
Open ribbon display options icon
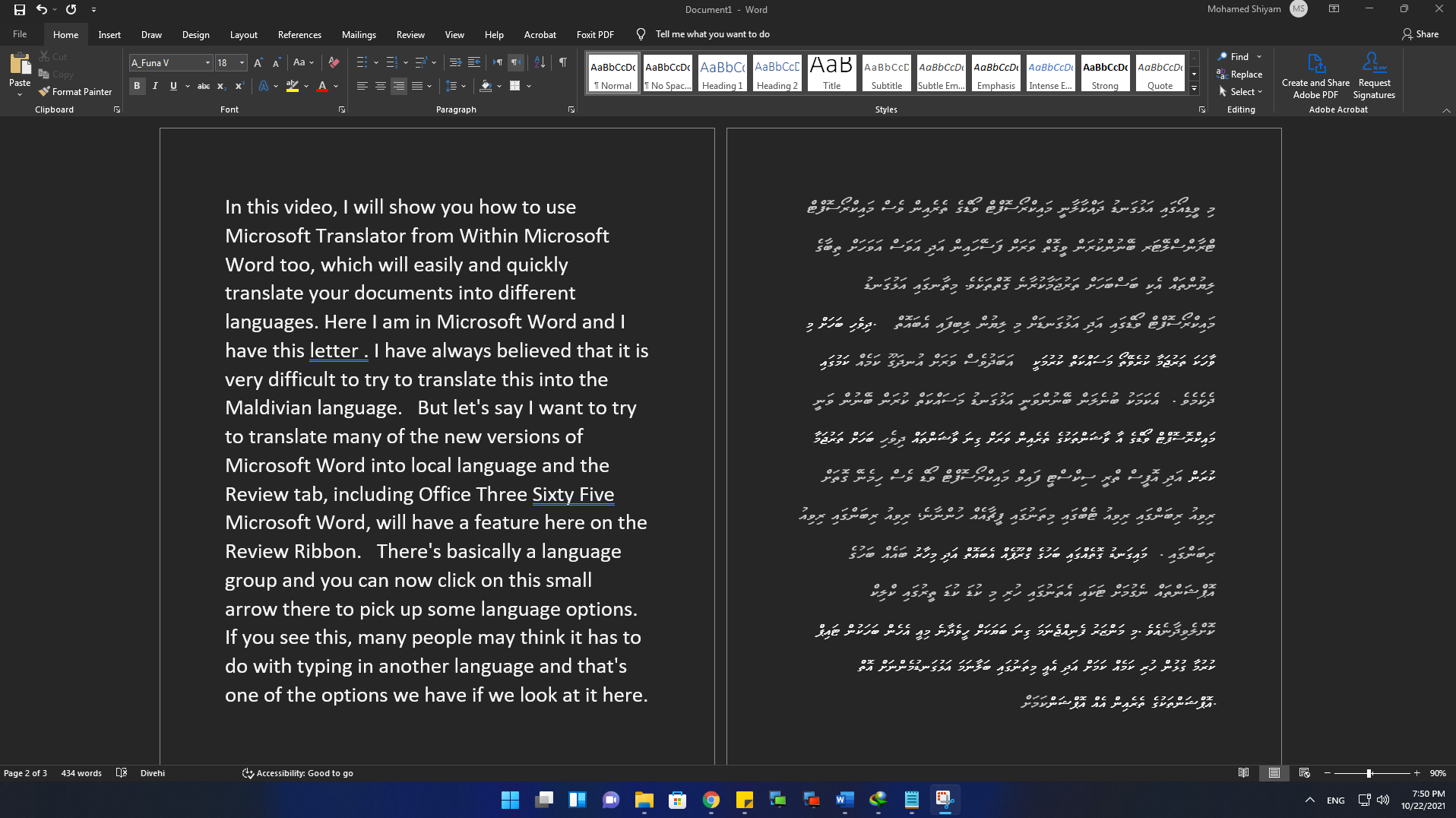click(x=1334, y=9)
